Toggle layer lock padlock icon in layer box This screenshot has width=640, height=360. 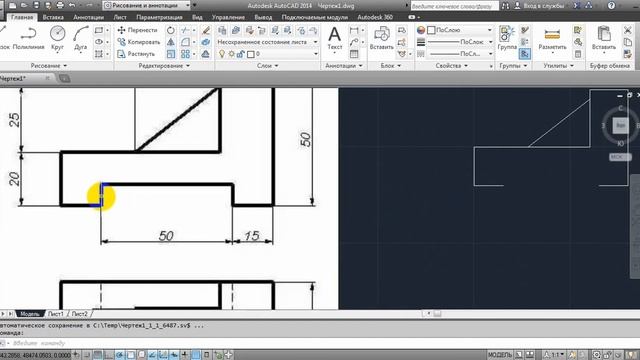(x=241, y=54)
